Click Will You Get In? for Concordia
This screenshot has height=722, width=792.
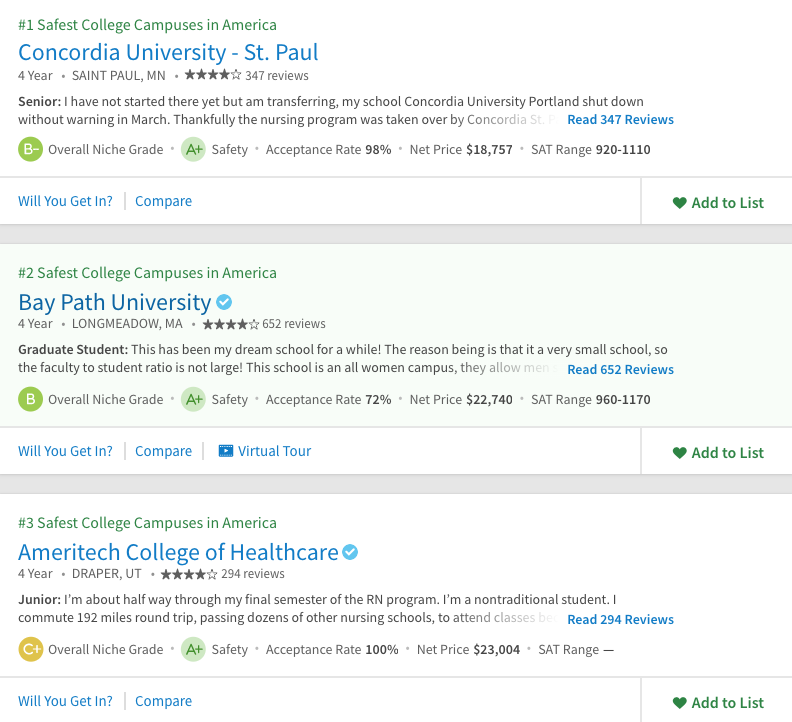(x=65, y=201)
